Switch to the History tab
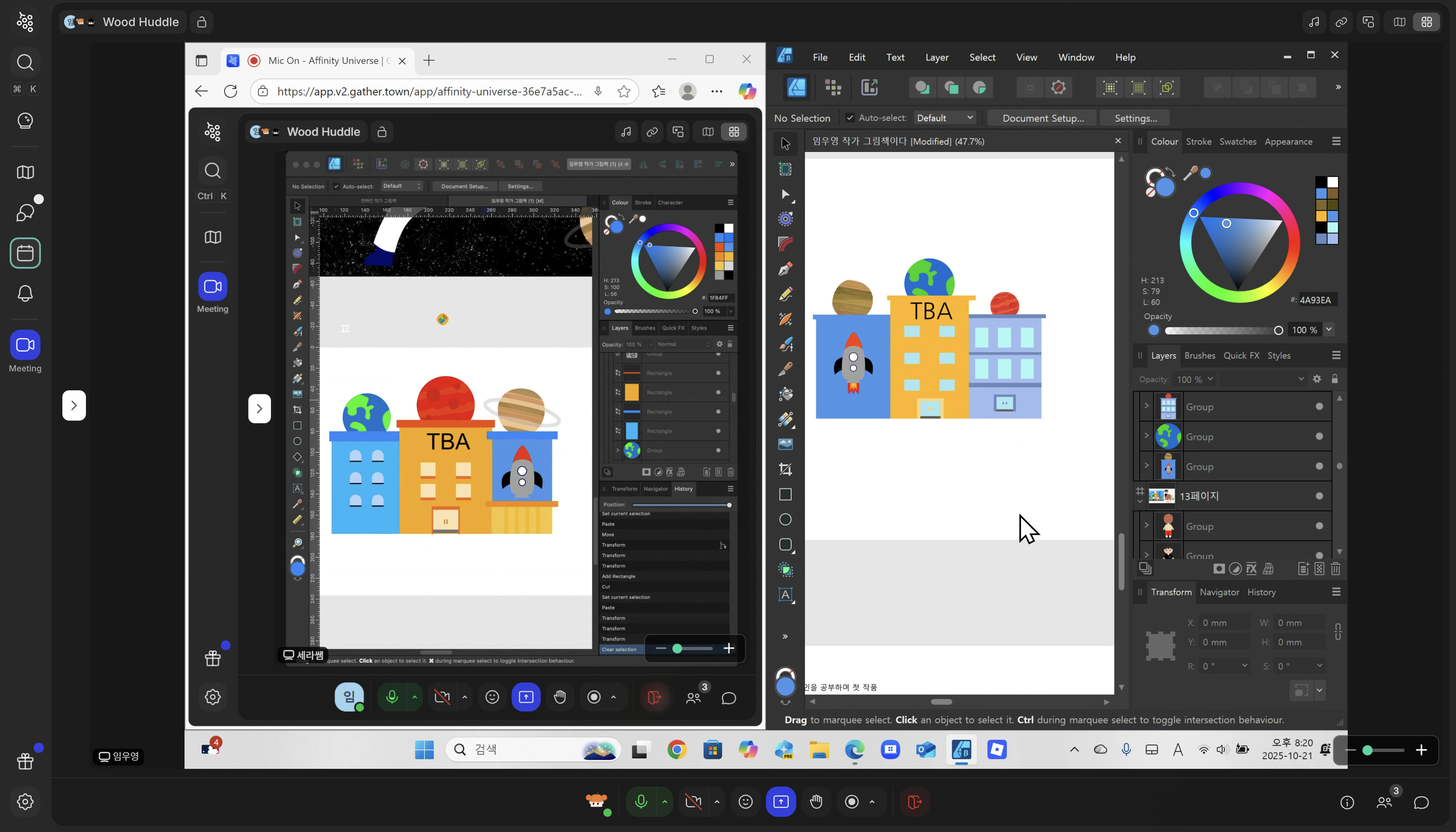This screenshot has width=1456, height=832. pos(1261,592)
